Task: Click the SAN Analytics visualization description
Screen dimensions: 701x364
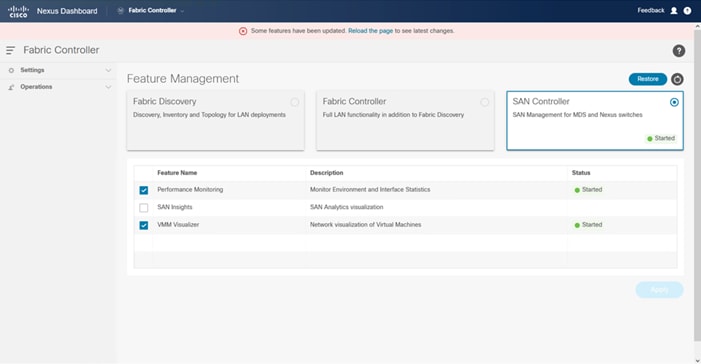Action: [346, 207]
